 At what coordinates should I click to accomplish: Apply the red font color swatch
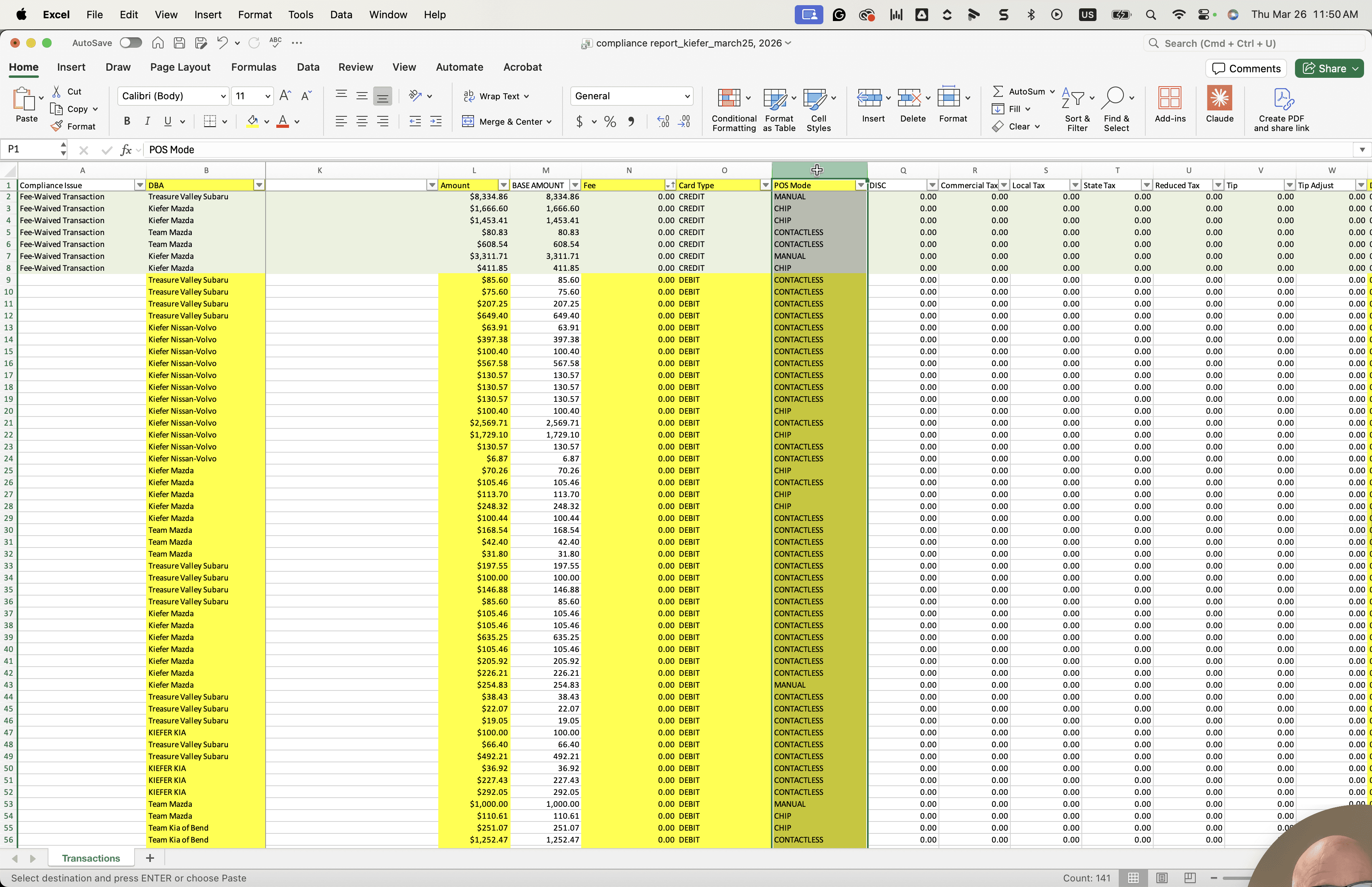(283, 121)
